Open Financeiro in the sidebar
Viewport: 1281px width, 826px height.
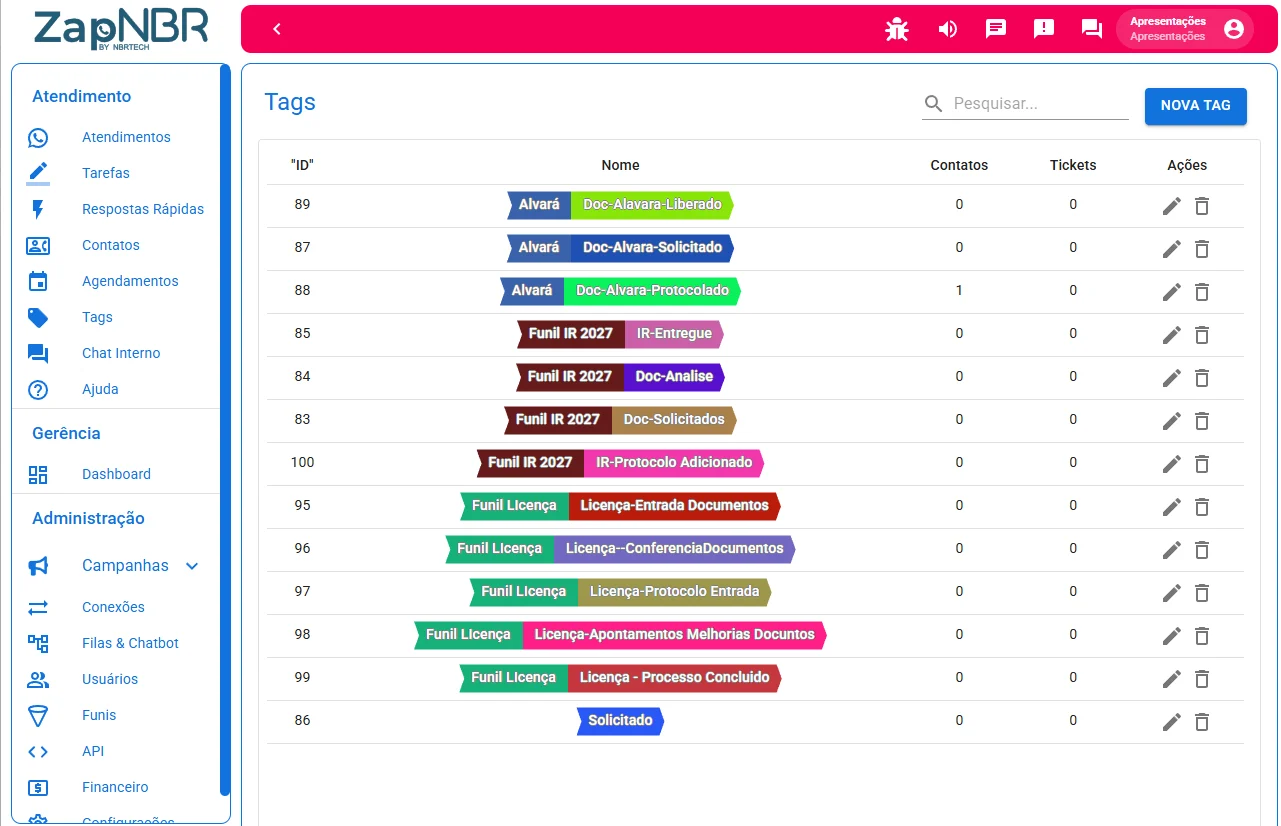[x=115, y=787]
